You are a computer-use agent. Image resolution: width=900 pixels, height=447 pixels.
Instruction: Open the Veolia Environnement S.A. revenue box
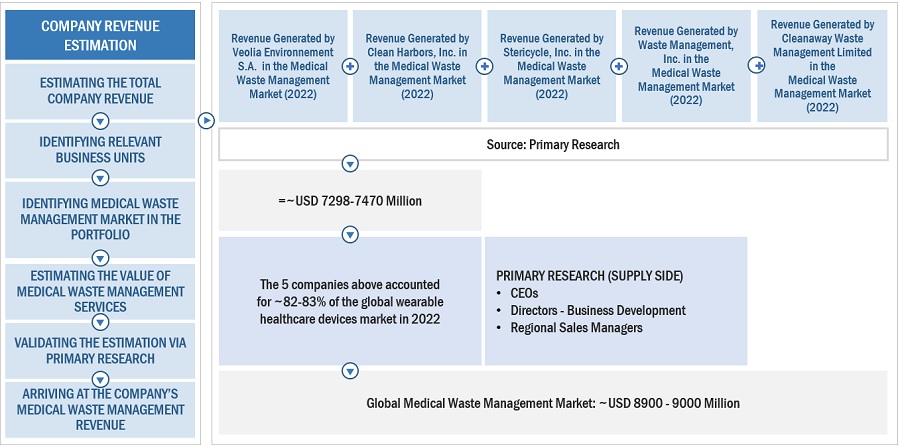(283, 66)
